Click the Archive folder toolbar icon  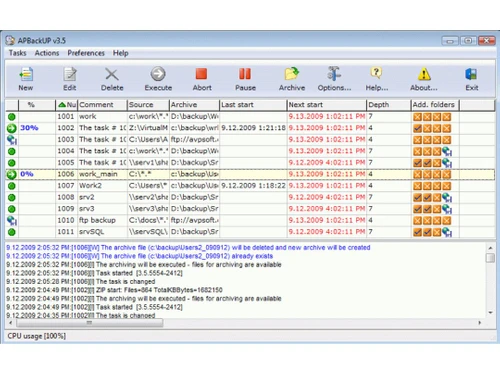pos(292,74)
